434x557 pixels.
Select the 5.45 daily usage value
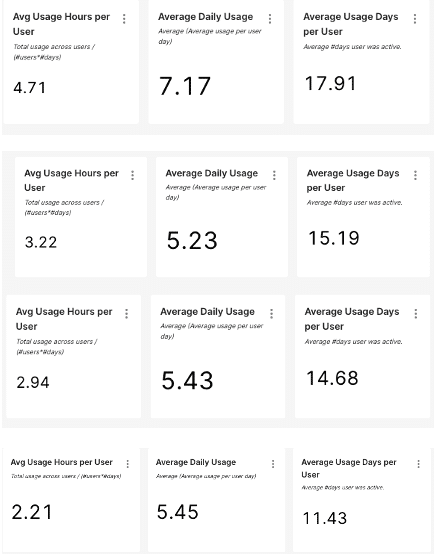pyautogui.click(x=178, y=512)
